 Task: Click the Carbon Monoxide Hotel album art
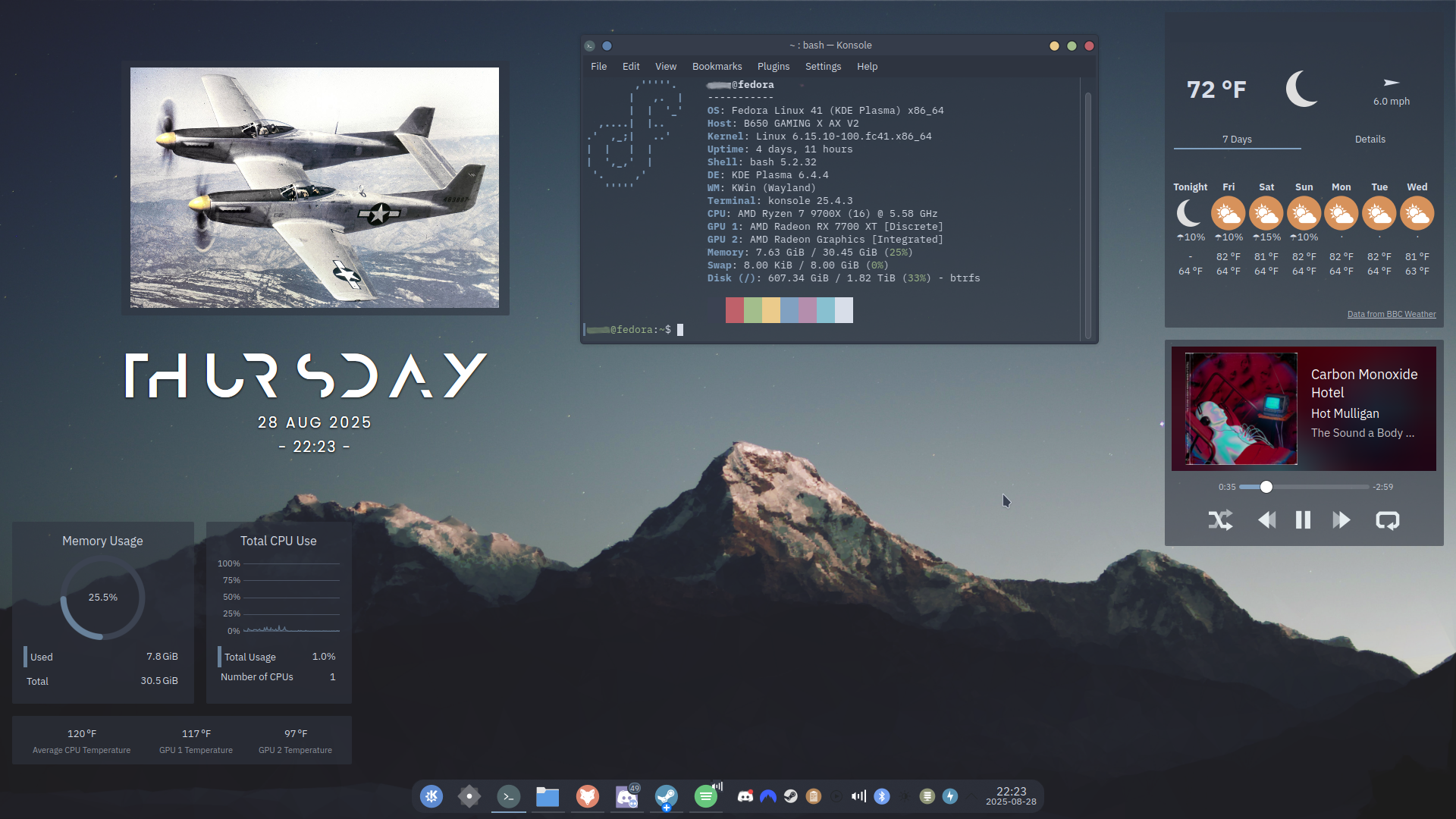coord(1241,409)
